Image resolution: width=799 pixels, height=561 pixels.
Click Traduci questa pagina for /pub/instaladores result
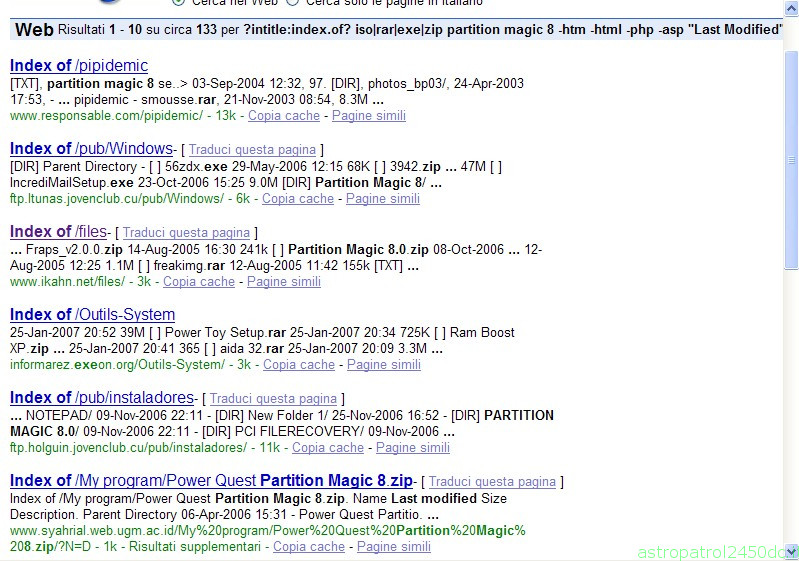[273, 398]
